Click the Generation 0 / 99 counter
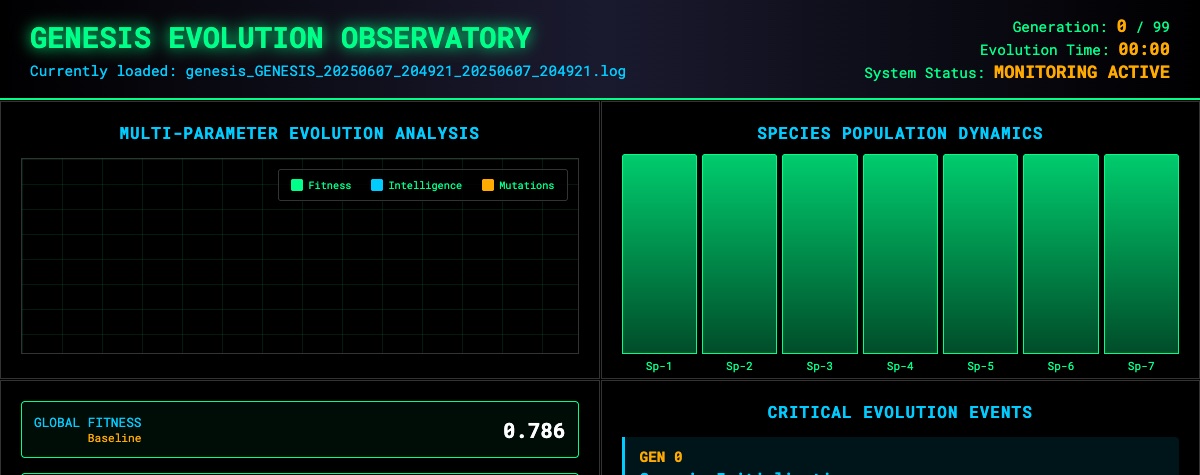This screenshot has height=475, width=1200. [x=1091, y=27]
